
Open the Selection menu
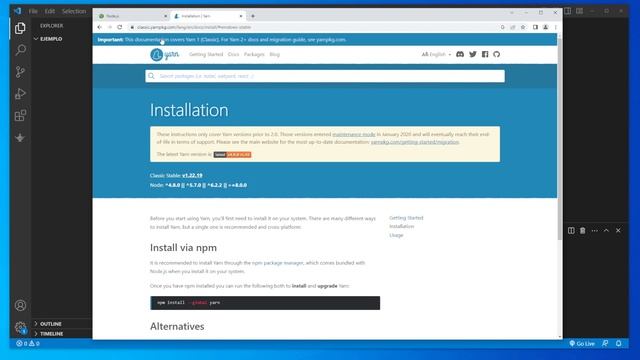point(74,11)
